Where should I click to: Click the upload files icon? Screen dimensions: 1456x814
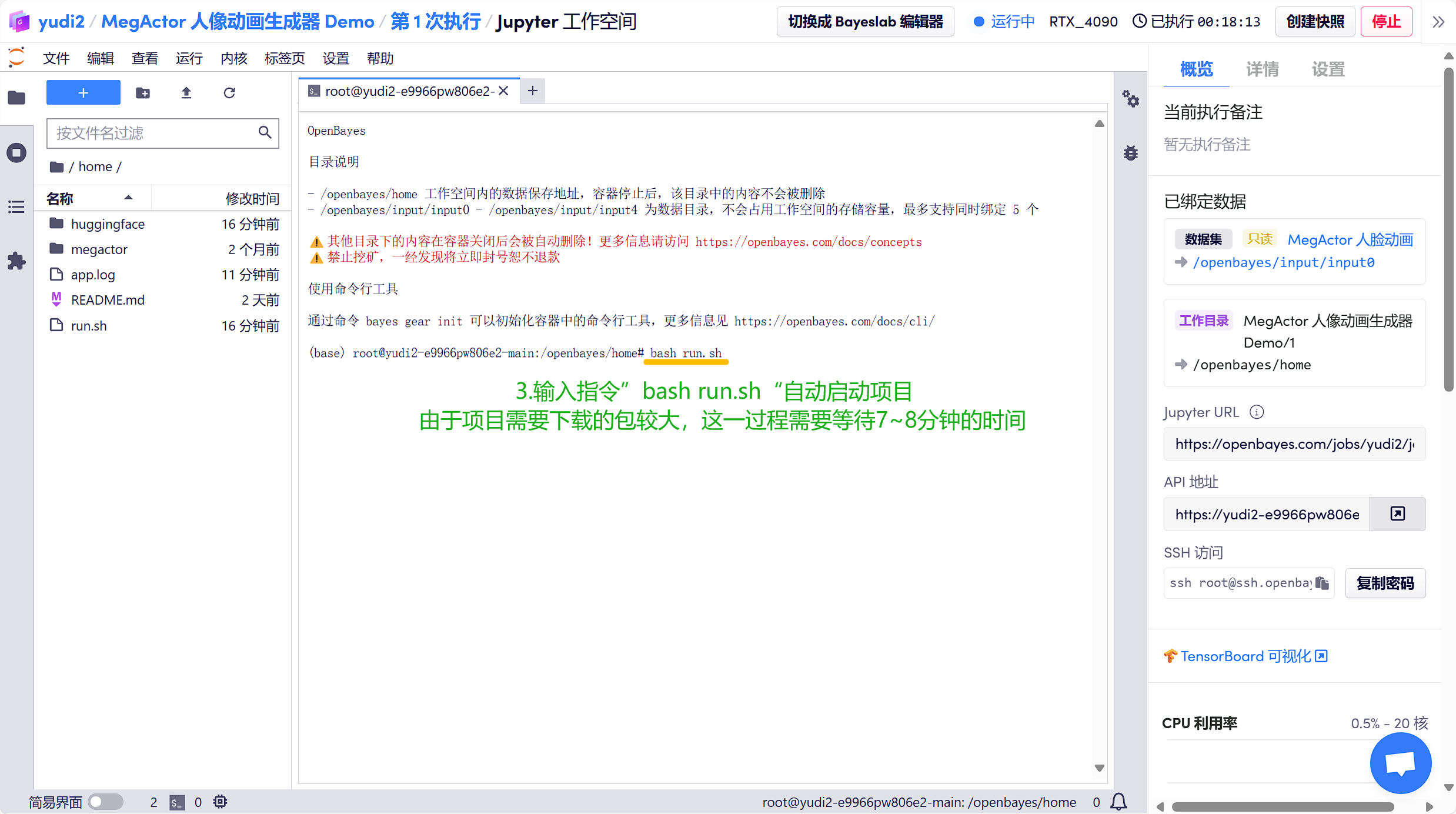click(186, 93)
